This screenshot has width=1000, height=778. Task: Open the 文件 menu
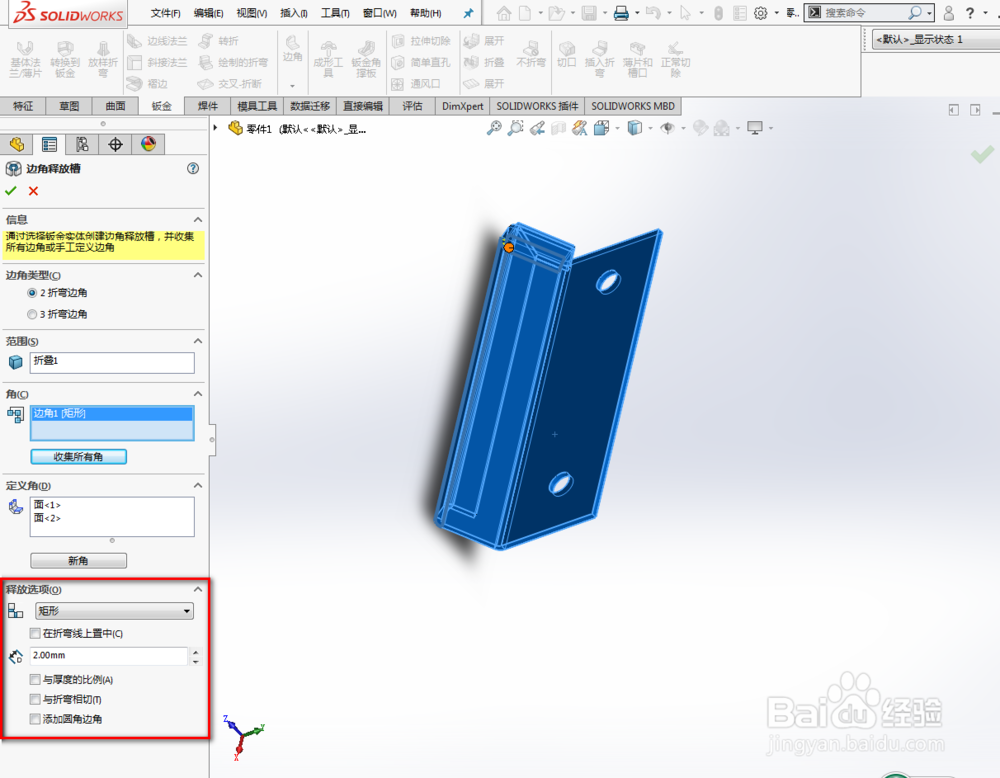pyautogui.click(x=165, y=13)
